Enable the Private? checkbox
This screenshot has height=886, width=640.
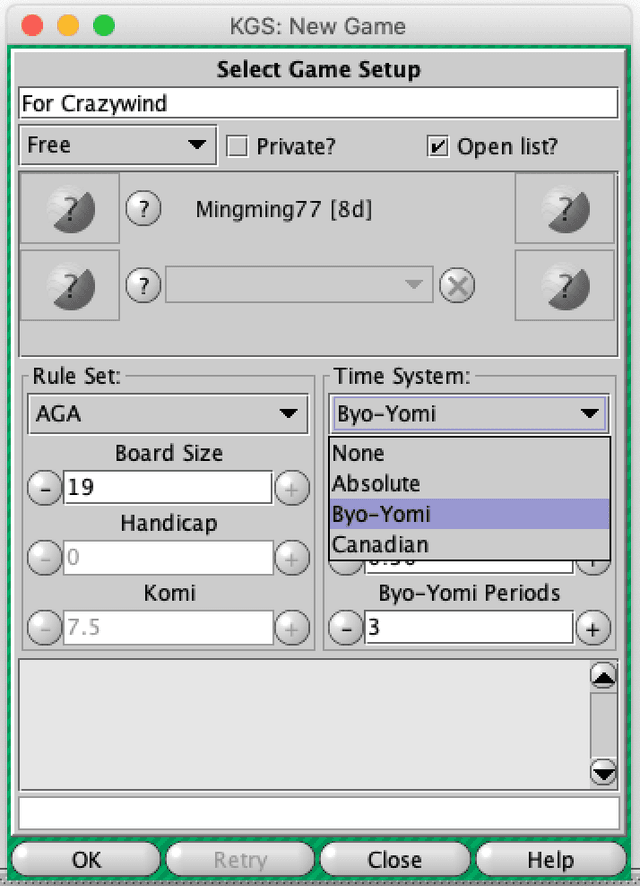pyautogui.click(x=237, y=146)
